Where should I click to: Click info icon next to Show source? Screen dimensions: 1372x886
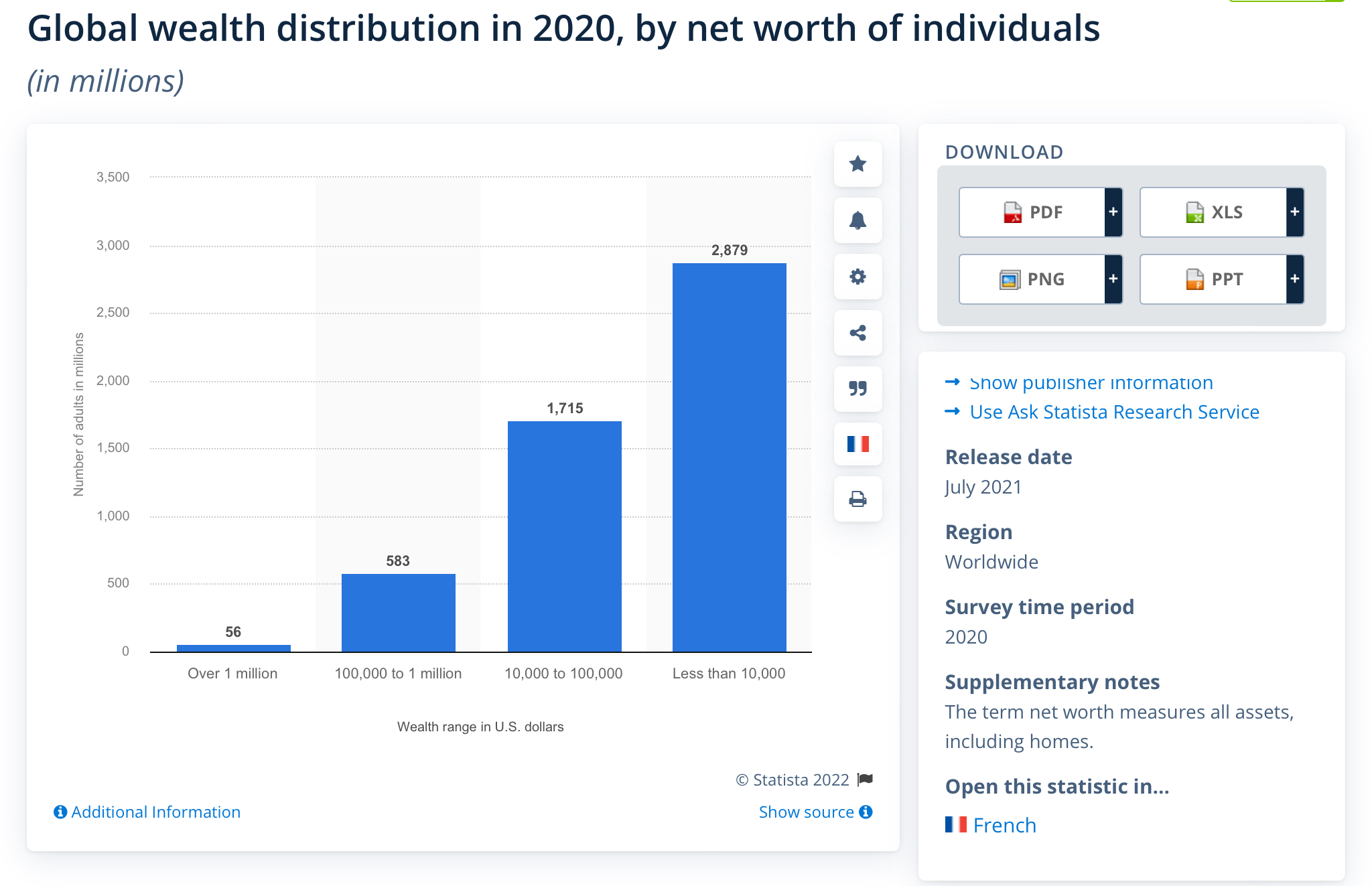click(866, 812)
